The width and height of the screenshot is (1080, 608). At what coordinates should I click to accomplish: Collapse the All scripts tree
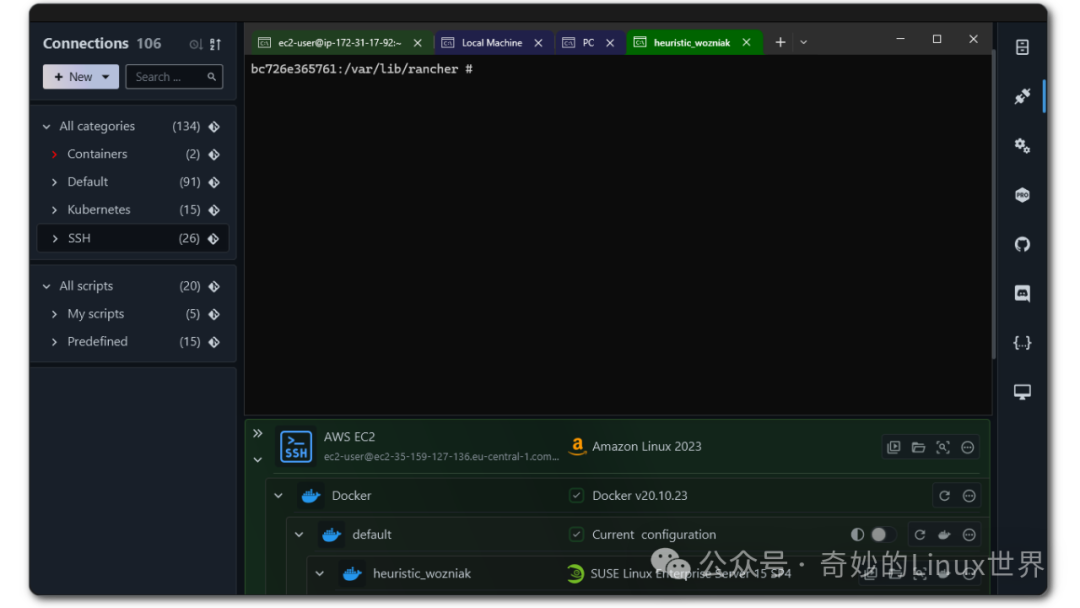[x=47, y=286]
